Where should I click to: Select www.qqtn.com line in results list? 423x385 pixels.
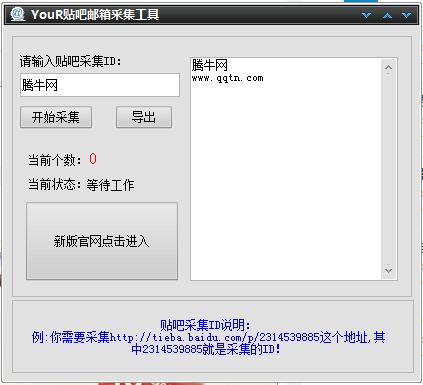(228, 78)
